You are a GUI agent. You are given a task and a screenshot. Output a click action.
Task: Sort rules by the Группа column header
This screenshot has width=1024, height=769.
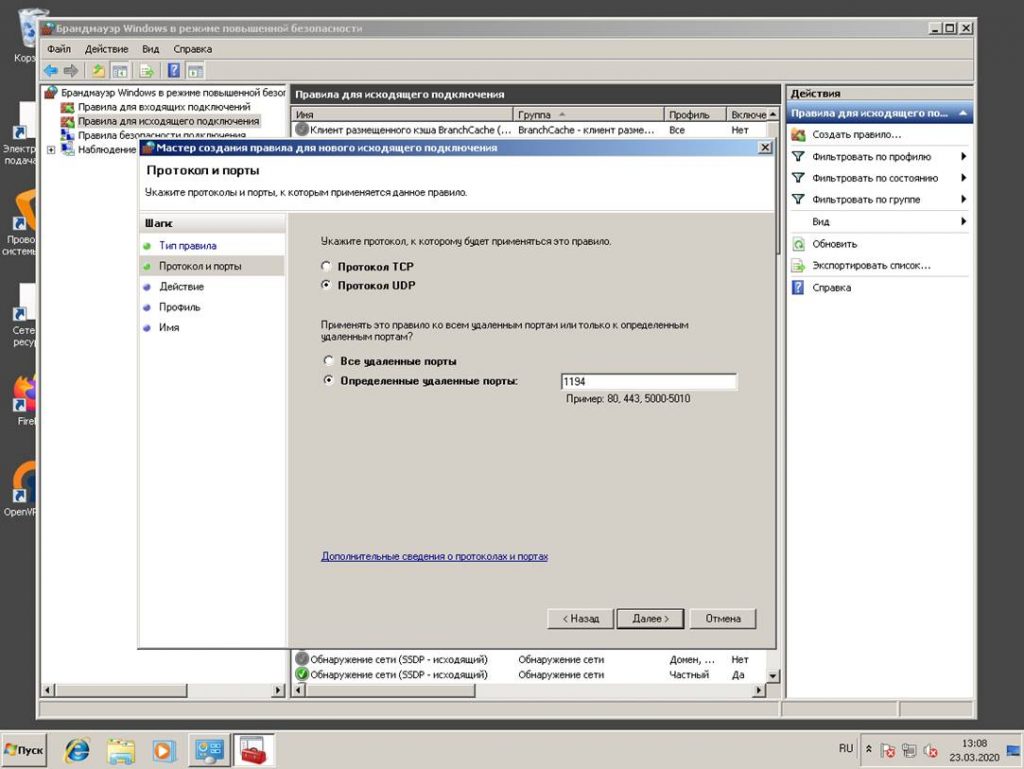(x=588, y=114)
